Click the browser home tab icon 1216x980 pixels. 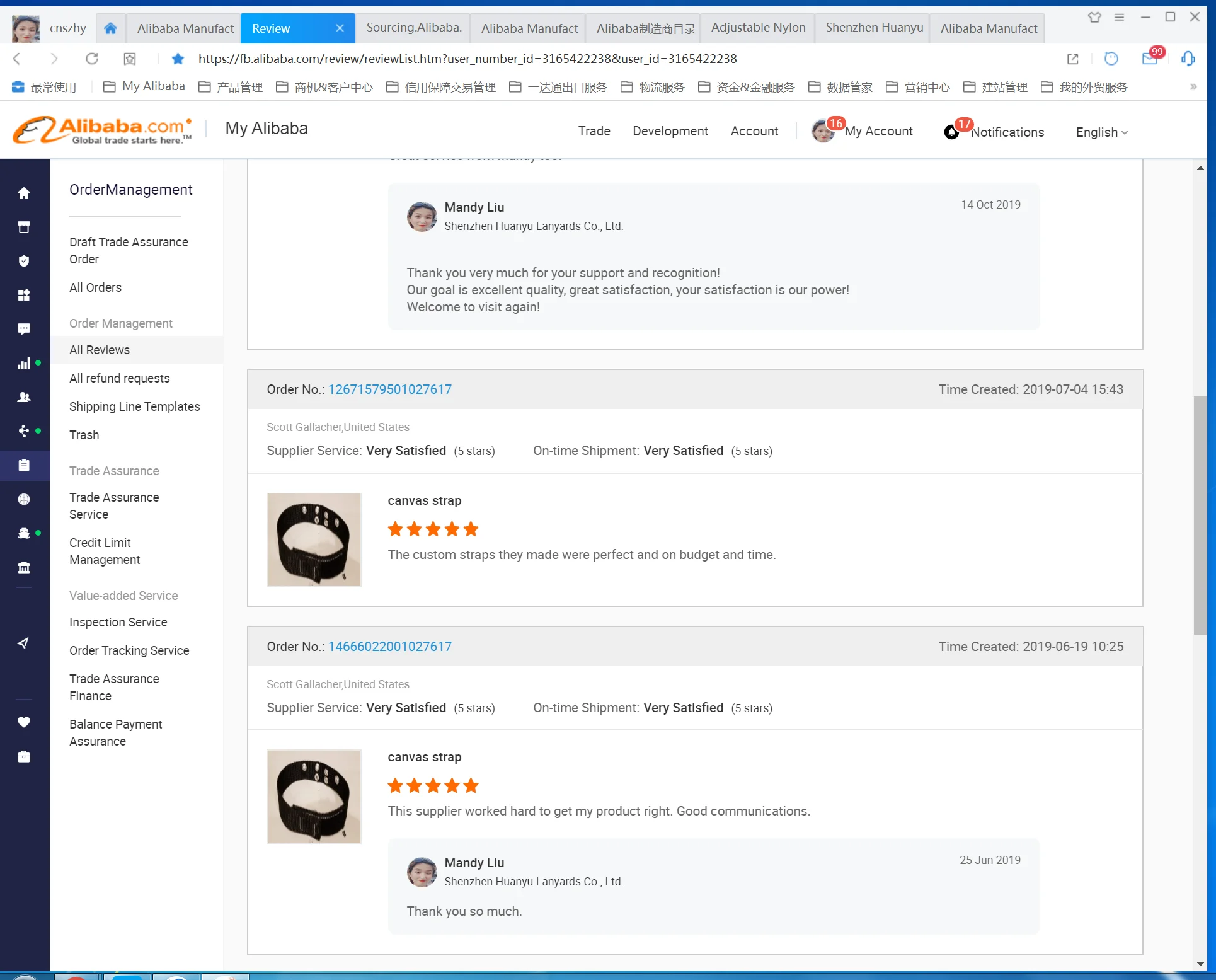click(x=110, y=28)
